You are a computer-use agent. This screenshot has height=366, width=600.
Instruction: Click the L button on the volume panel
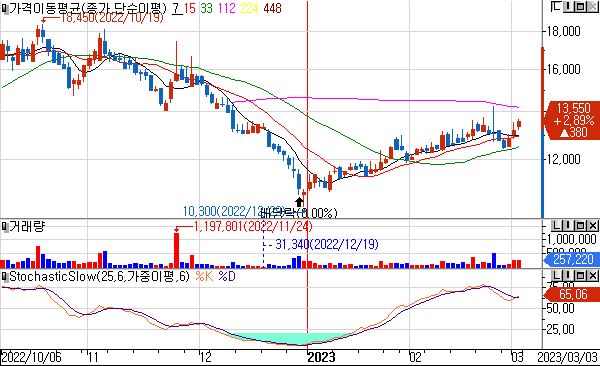[x=556, y=226]
